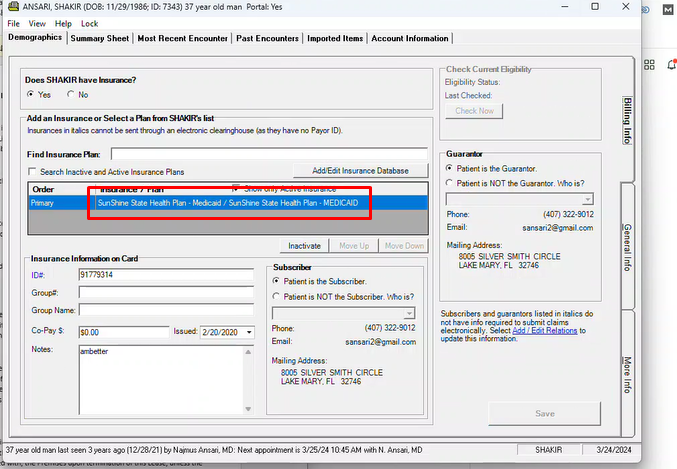
Task: Click the Add/Edit Insurance Database button
Action: click(360, 171)
